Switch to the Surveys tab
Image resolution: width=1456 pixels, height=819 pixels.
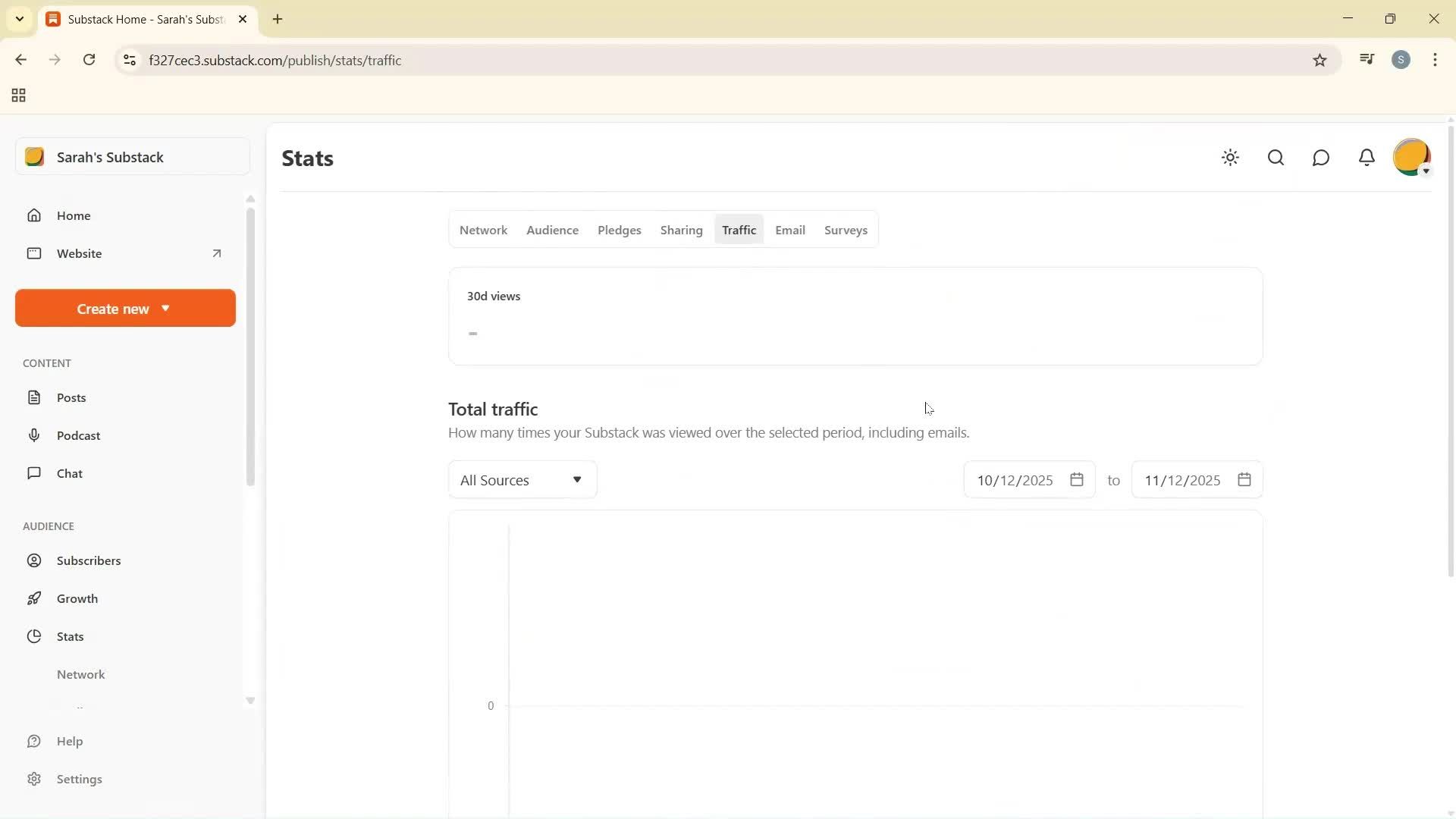tap(846, 230)
